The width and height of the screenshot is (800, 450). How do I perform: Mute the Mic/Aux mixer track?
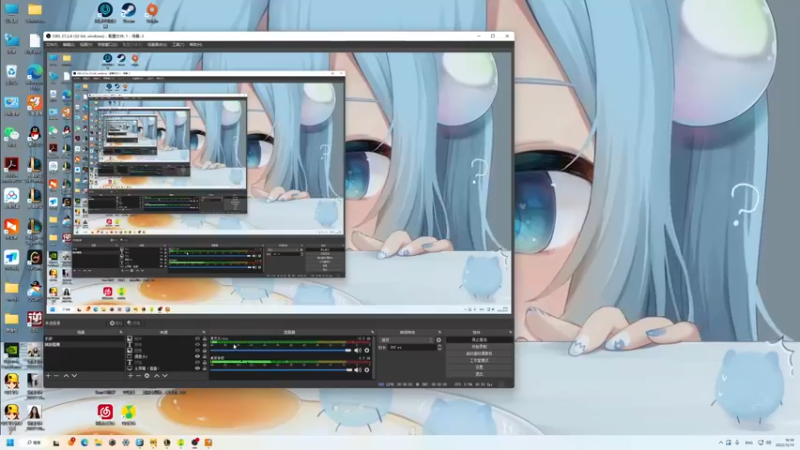pyautogui.click(x=358, y=351)
